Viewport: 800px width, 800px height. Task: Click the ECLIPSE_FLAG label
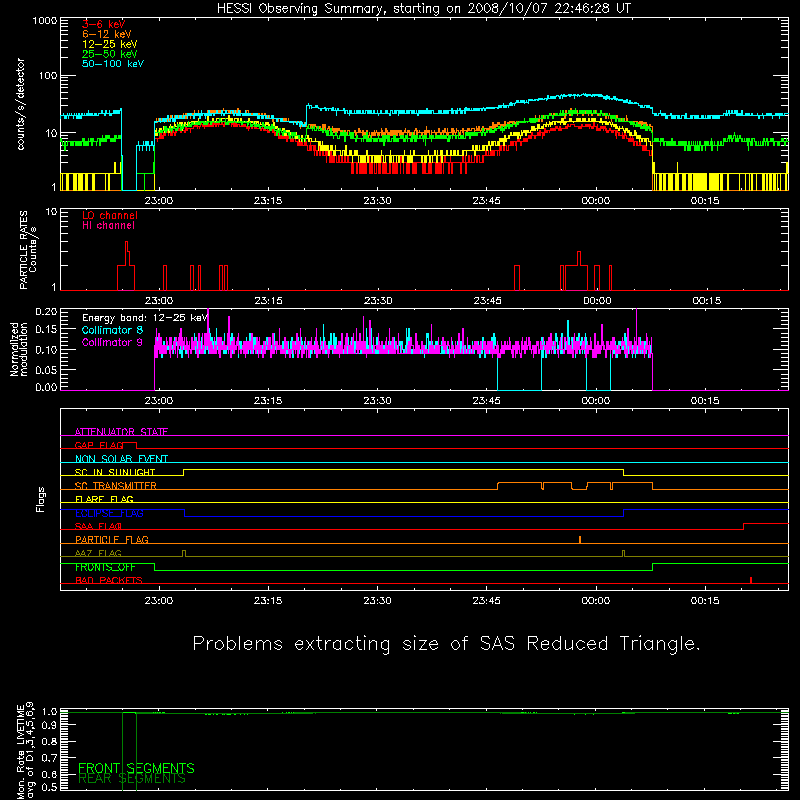click(x=109, y=513)
